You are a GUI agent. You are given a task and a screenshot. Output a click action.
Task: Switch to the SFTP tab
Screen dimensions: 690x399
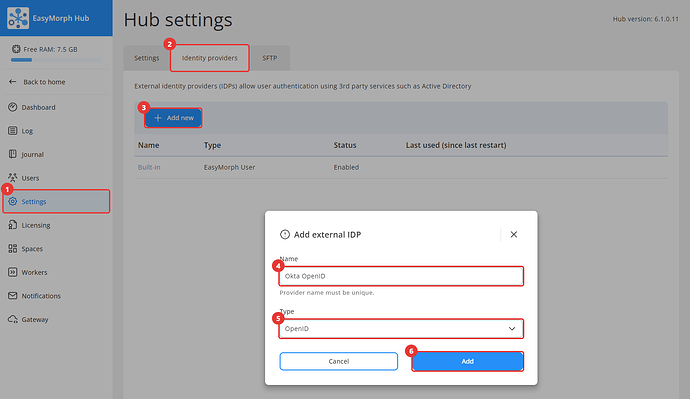(270, 58)
